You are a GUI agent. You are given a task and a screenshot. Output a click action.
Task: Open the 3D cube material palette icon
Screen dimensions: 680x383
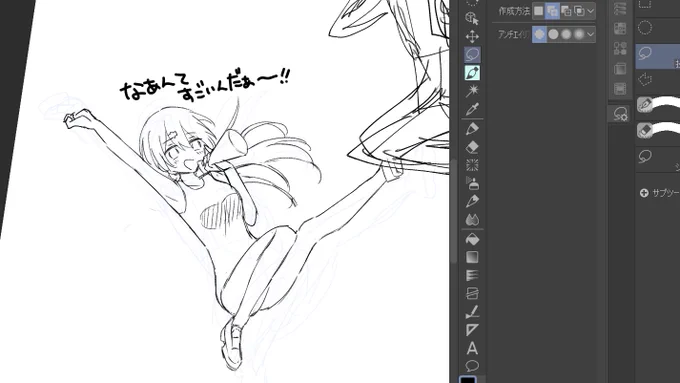[x=620, y=69]
